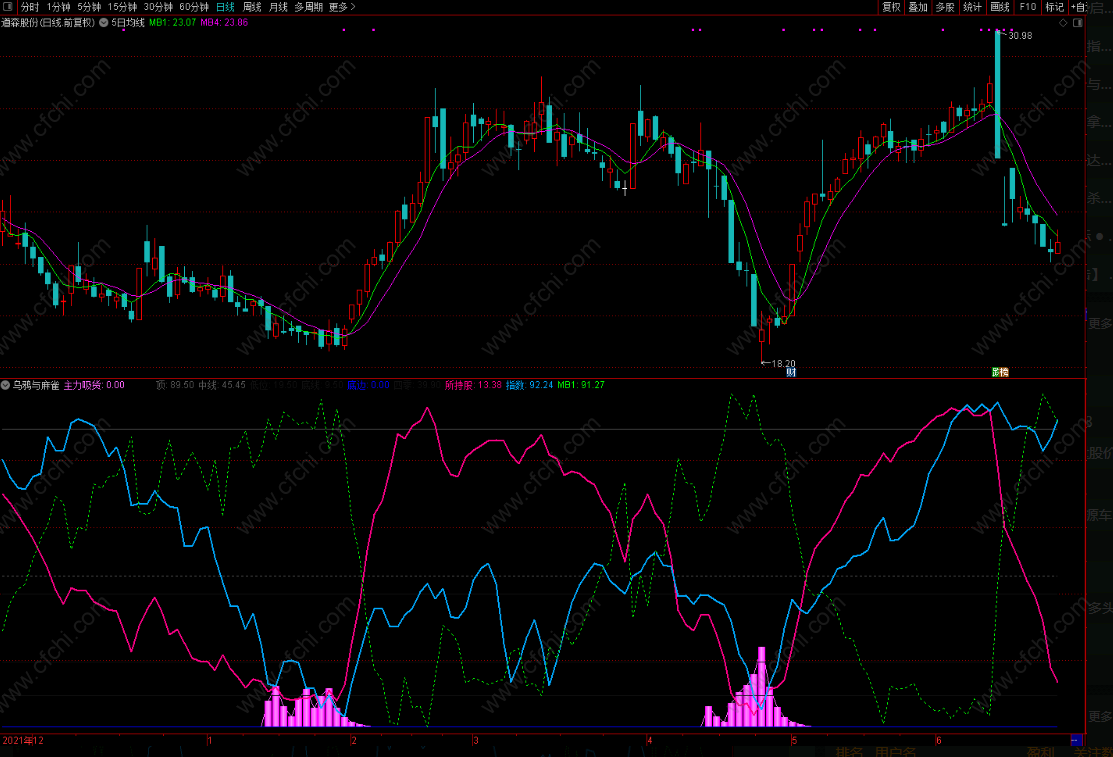Click the 所持股: 13.38 label
1113x757 pixels.
(473, 385)
